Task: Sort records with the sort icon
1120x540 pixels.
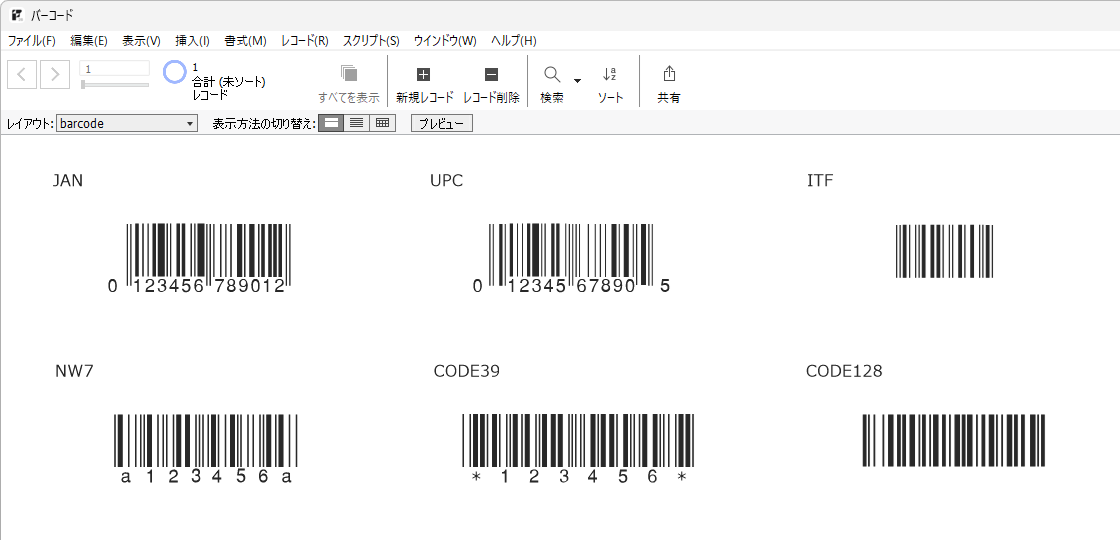Action: [x=609, y=74]
